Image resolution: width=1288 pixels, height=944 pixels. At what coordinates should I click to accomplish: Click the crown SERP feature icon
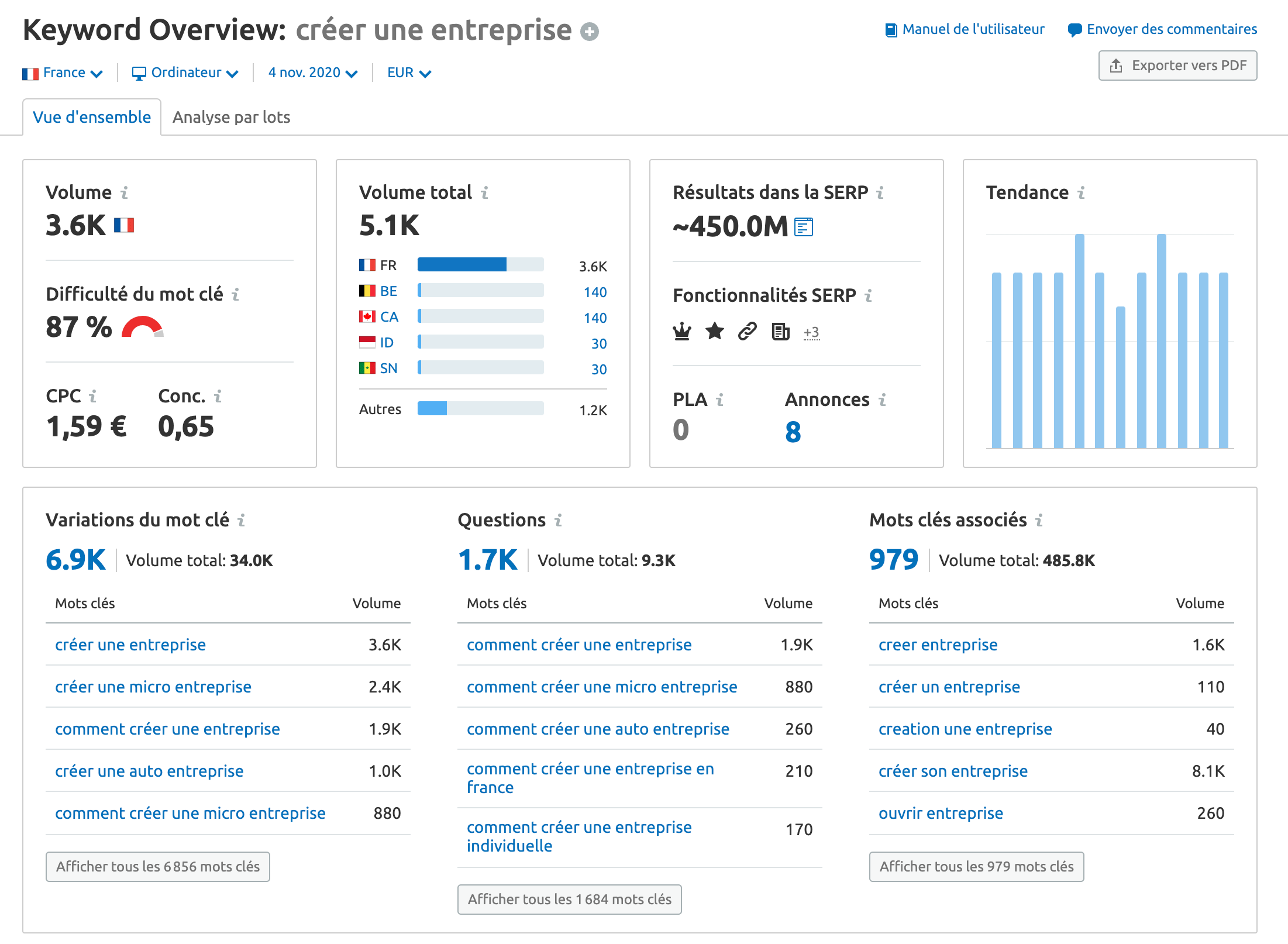click(682, 332)
